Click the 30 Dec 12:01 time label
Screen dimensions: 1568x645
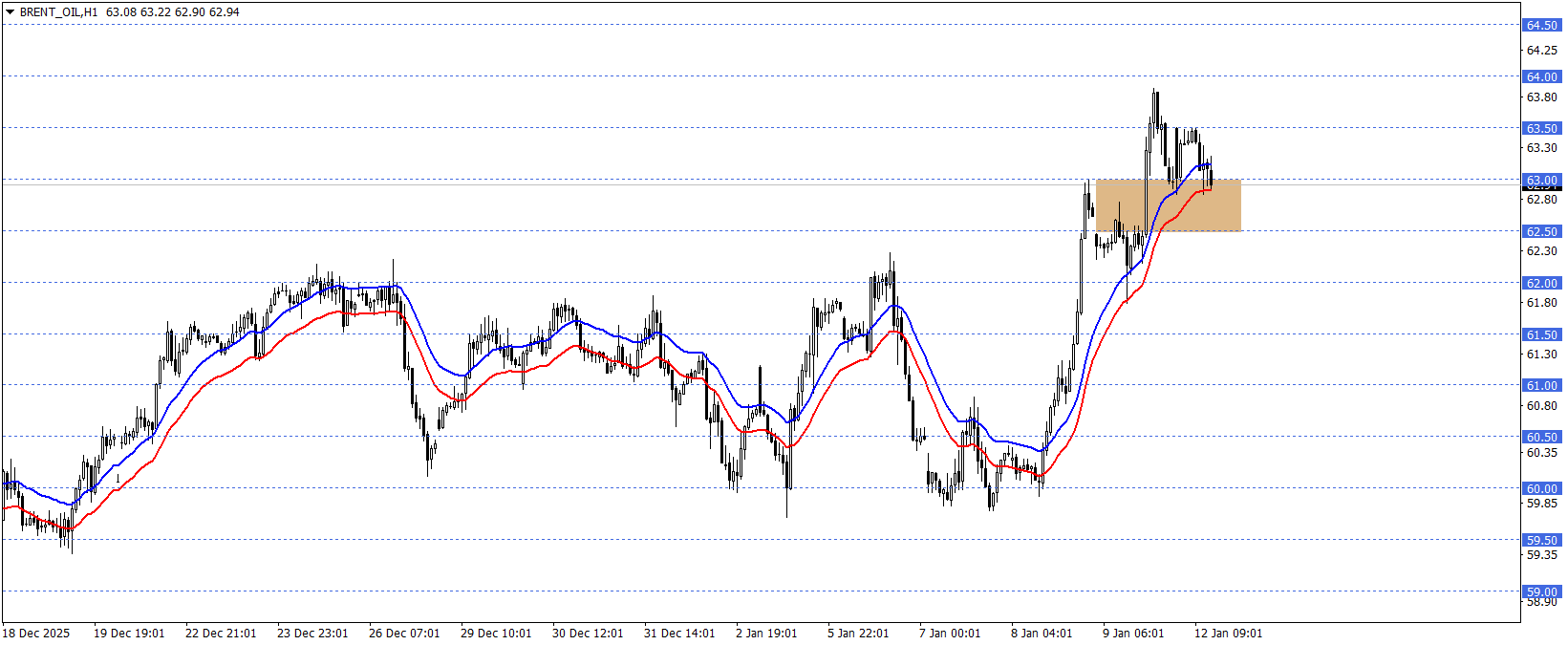tap(588, 634)
